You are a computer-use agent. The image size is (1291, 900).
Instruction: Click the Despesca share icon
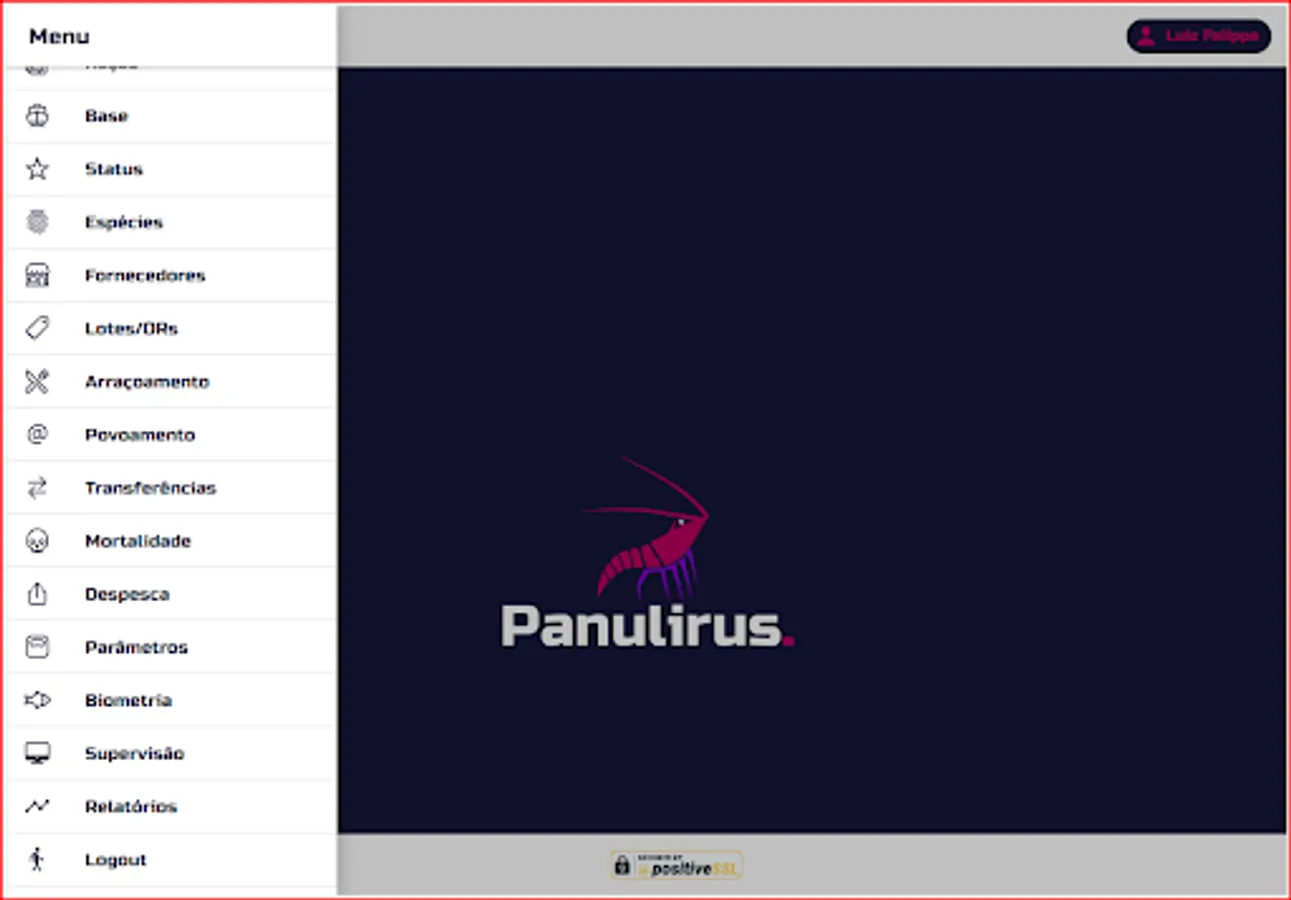pyautogui.click(x=37, y=593)
